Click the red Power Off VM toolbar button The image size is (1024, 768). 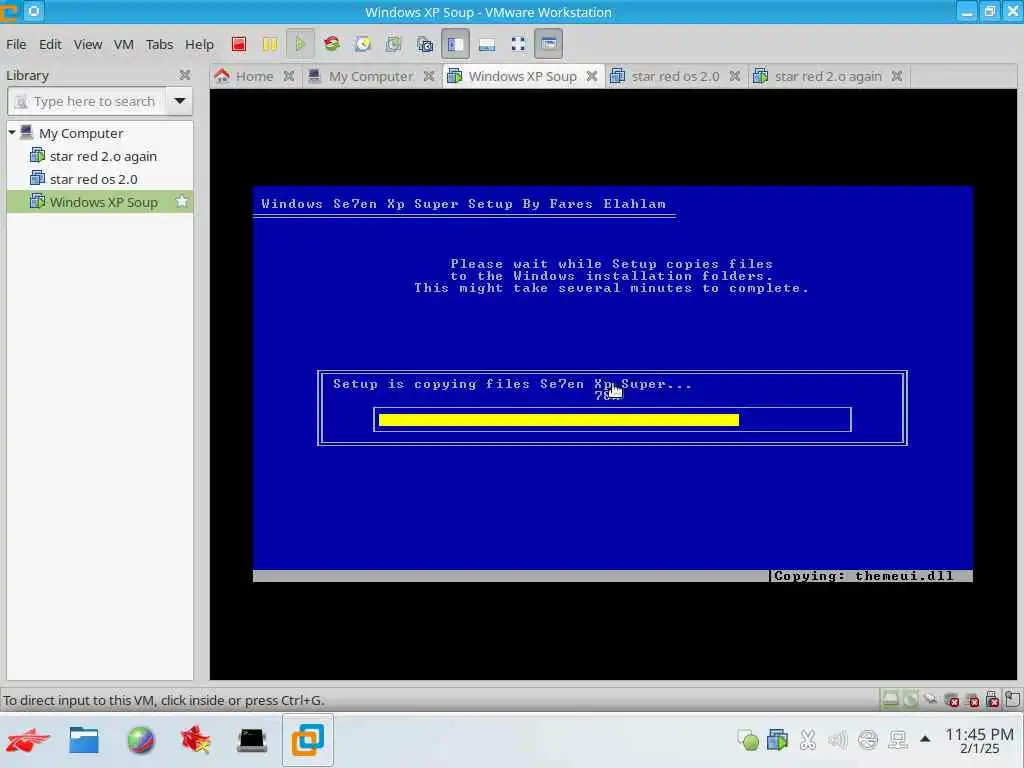click(238, 44)
